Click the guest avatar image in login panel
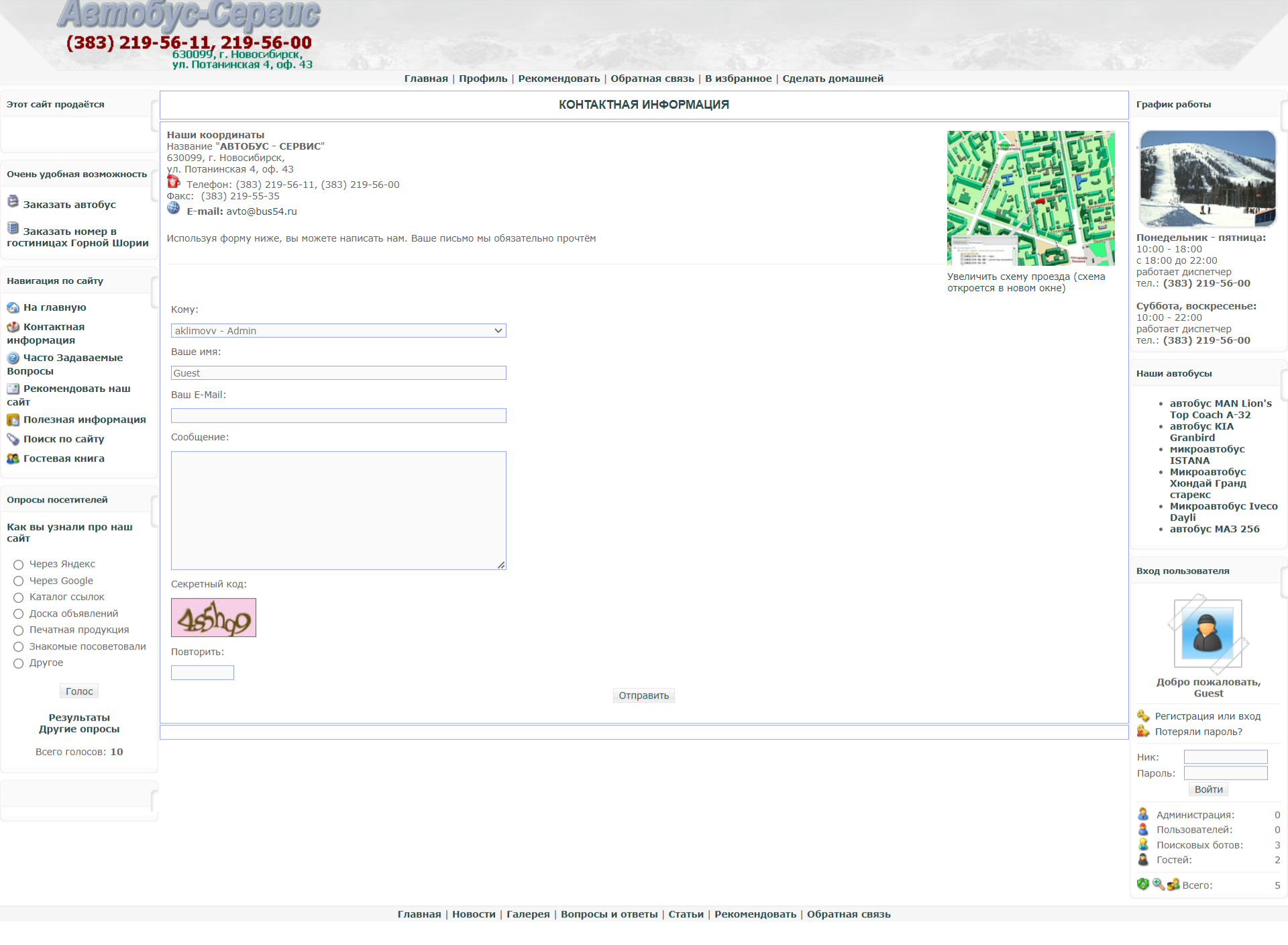 coord(1208,634)
